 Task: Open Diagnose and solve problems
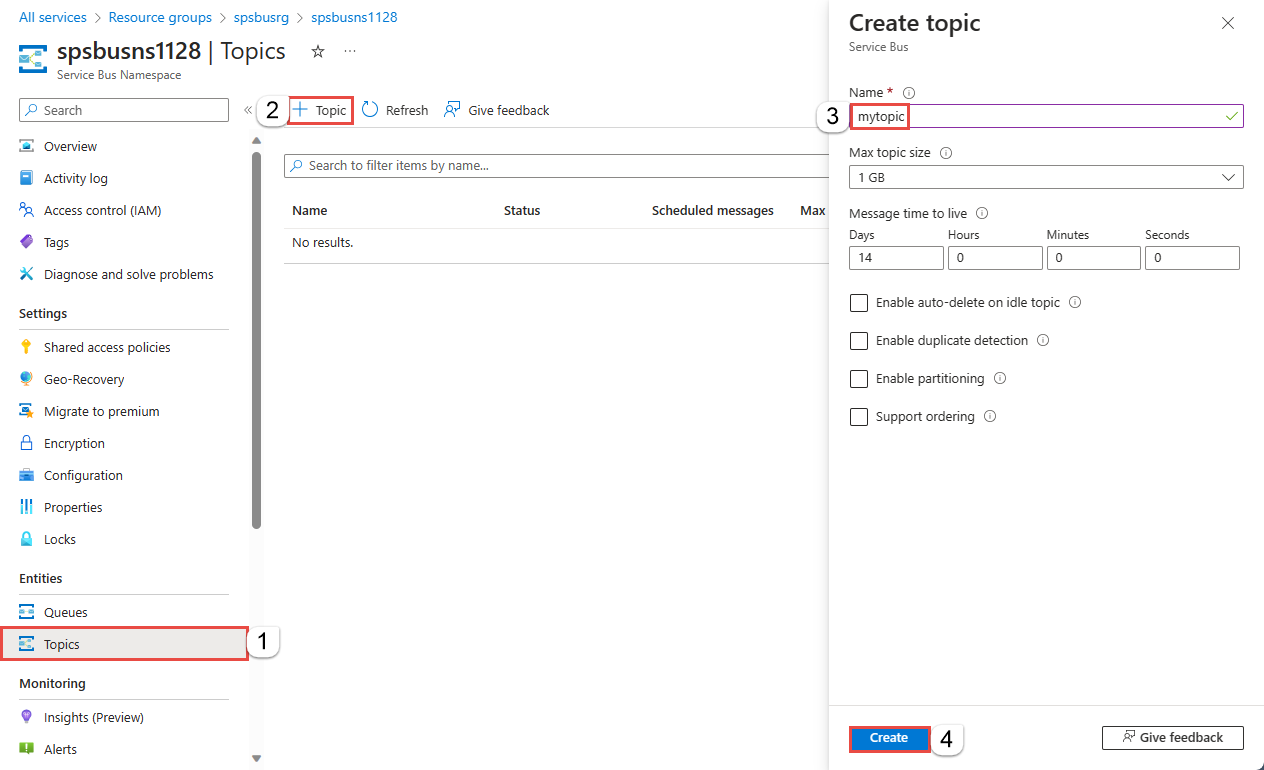[128, 274]
